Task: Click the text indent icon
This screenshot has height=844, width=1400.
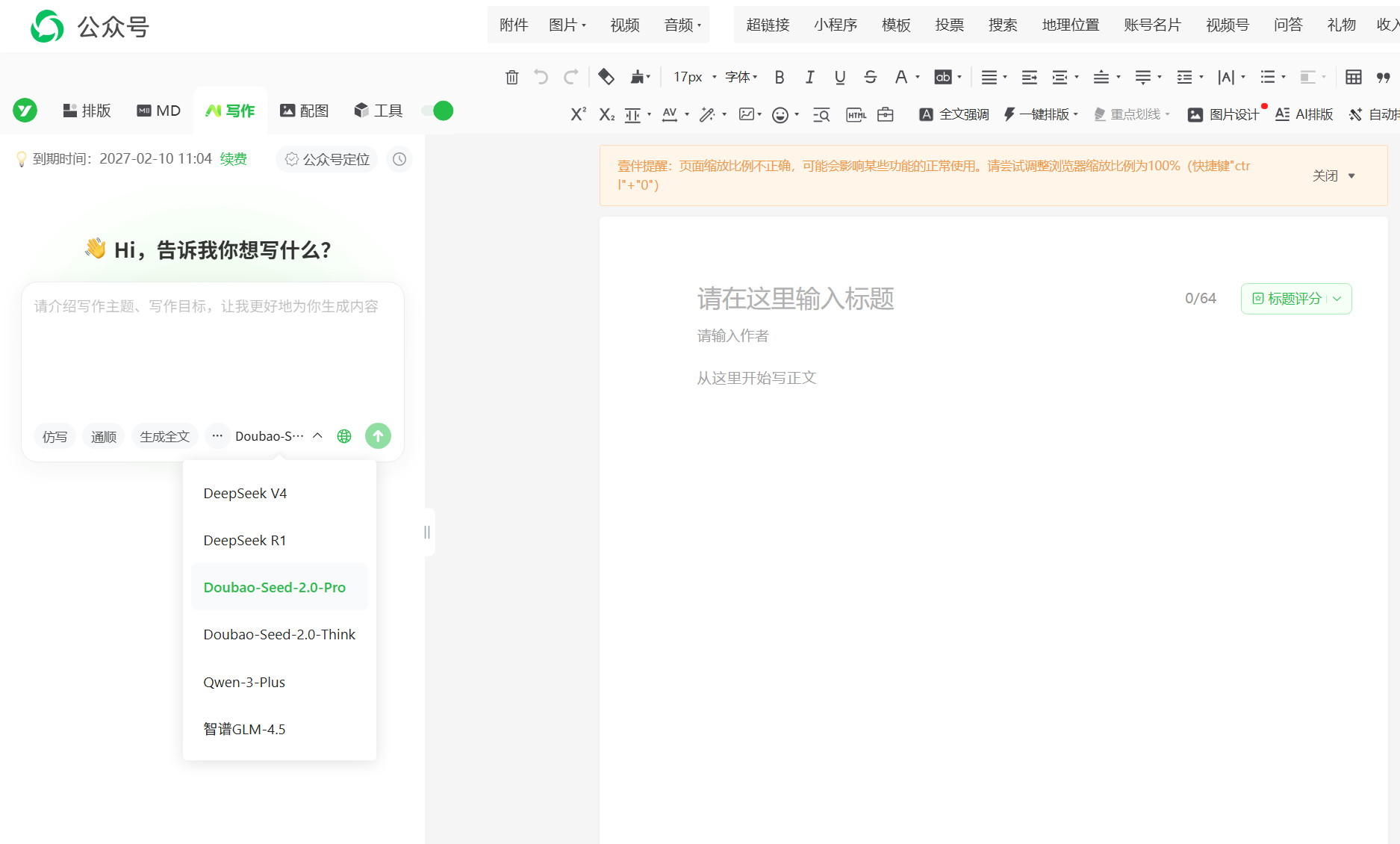Action: pos(1029,77)
